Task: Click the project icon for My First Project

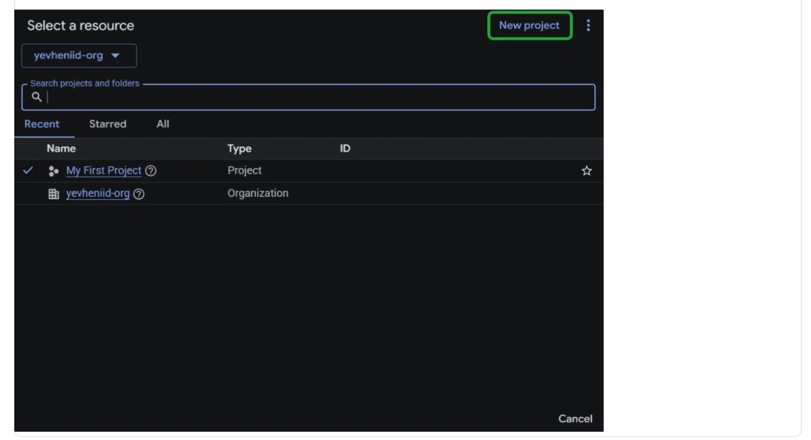Action: (53, 171)
